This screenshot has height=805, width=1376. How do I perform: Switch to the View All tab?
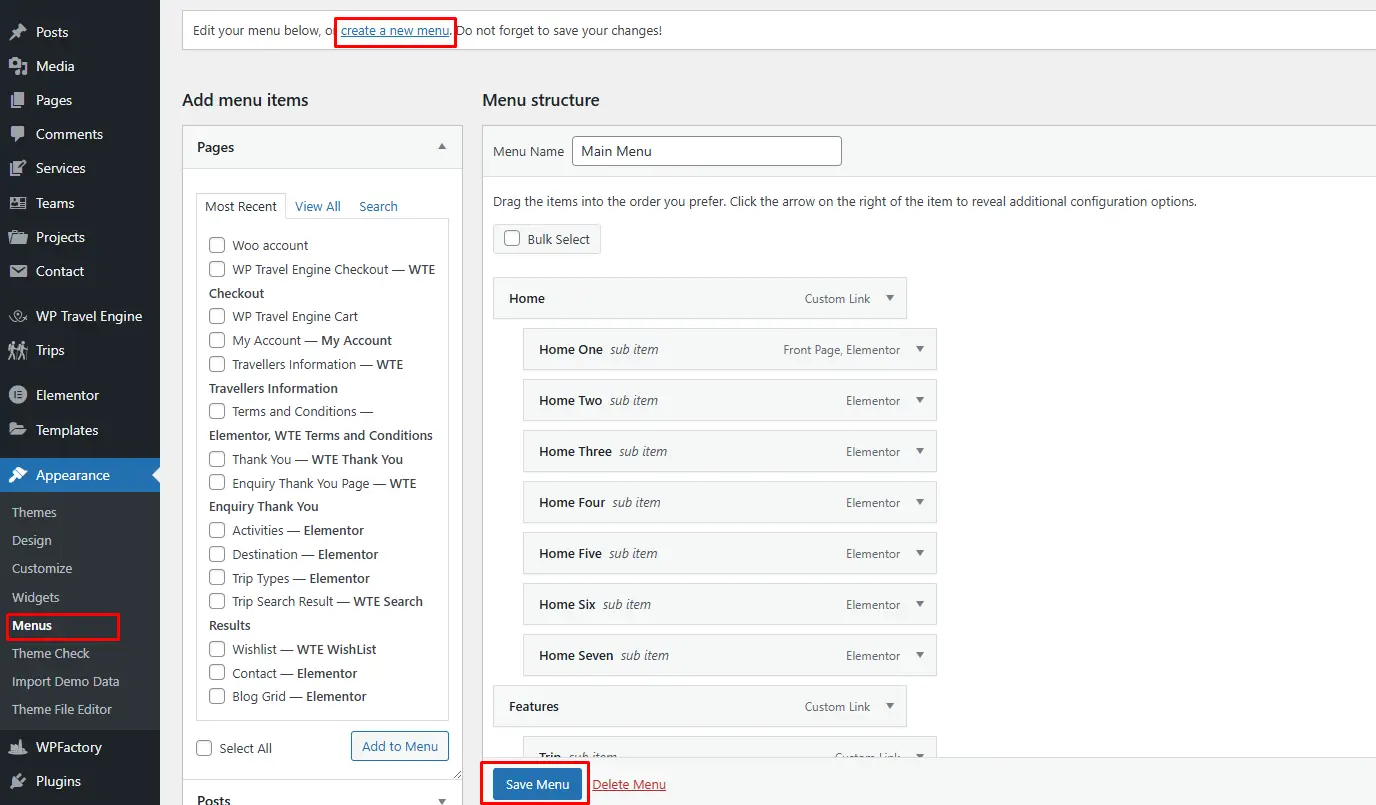coord(318,206)
